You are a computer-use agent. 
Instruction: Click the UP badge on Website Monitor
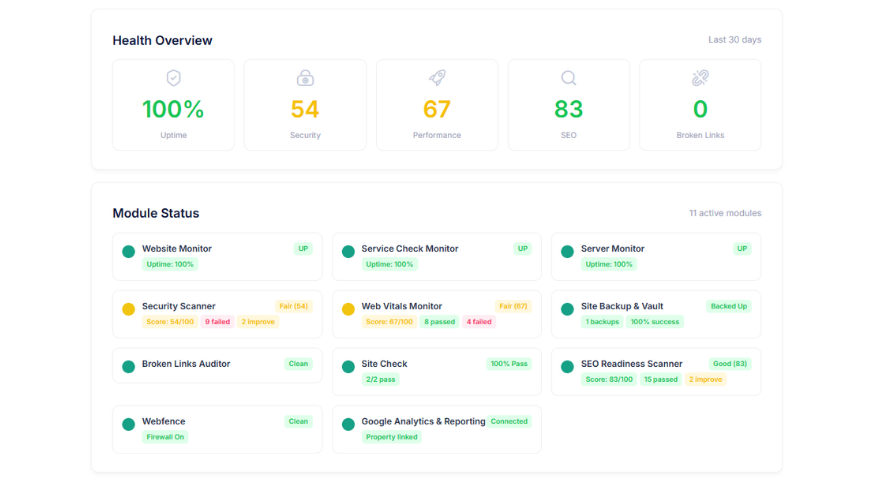(x=303, y=249)
